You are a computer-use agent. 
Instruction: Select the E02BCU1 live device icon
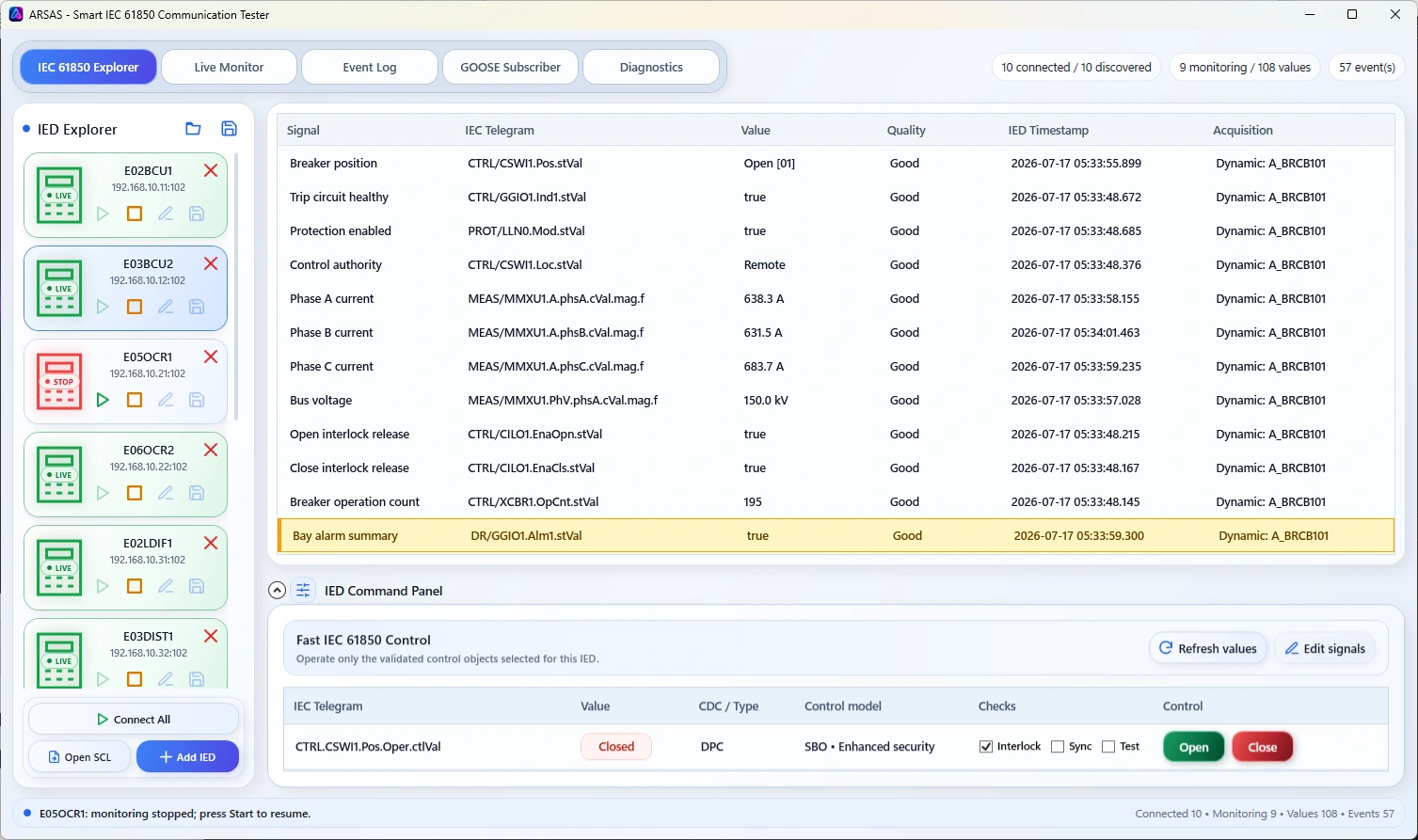coord(59,195)
